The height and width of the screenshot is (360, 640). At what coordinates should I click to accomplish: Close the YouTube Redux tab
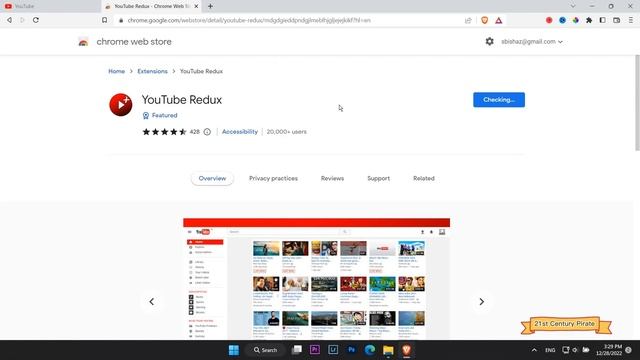(196, 6)
